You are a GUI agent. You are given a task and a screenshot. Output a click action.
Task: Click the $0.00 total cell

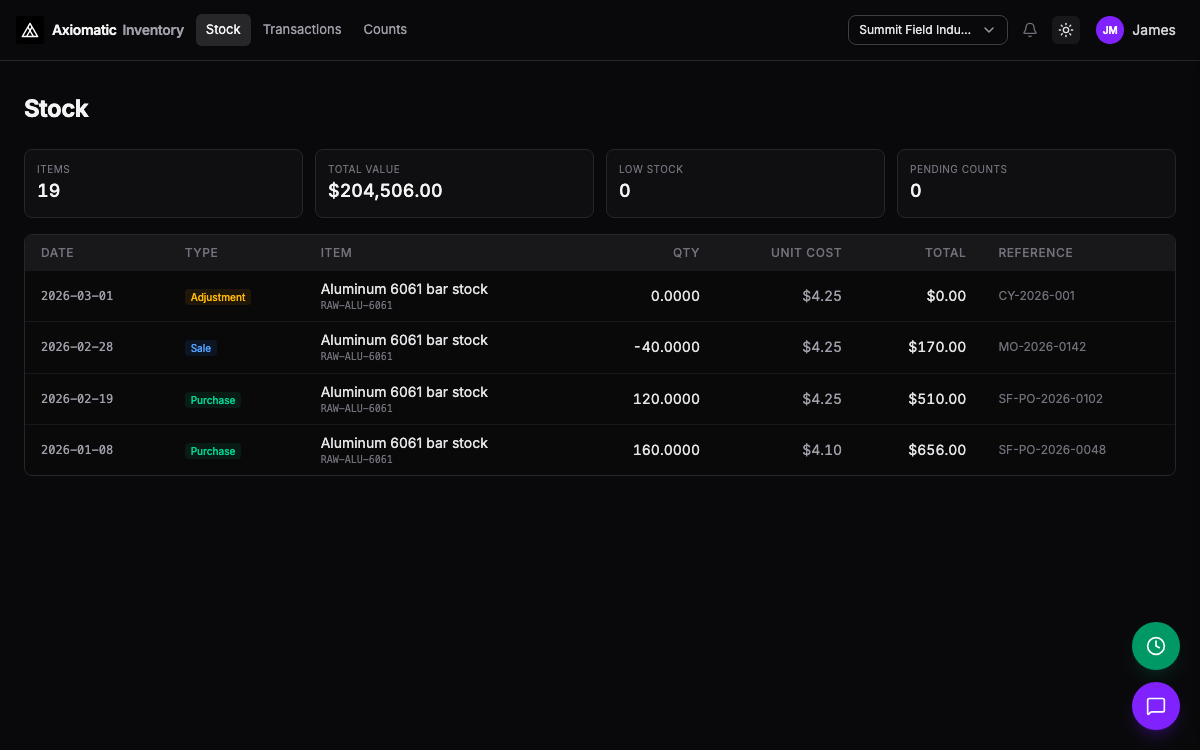[x=946, y=296]
